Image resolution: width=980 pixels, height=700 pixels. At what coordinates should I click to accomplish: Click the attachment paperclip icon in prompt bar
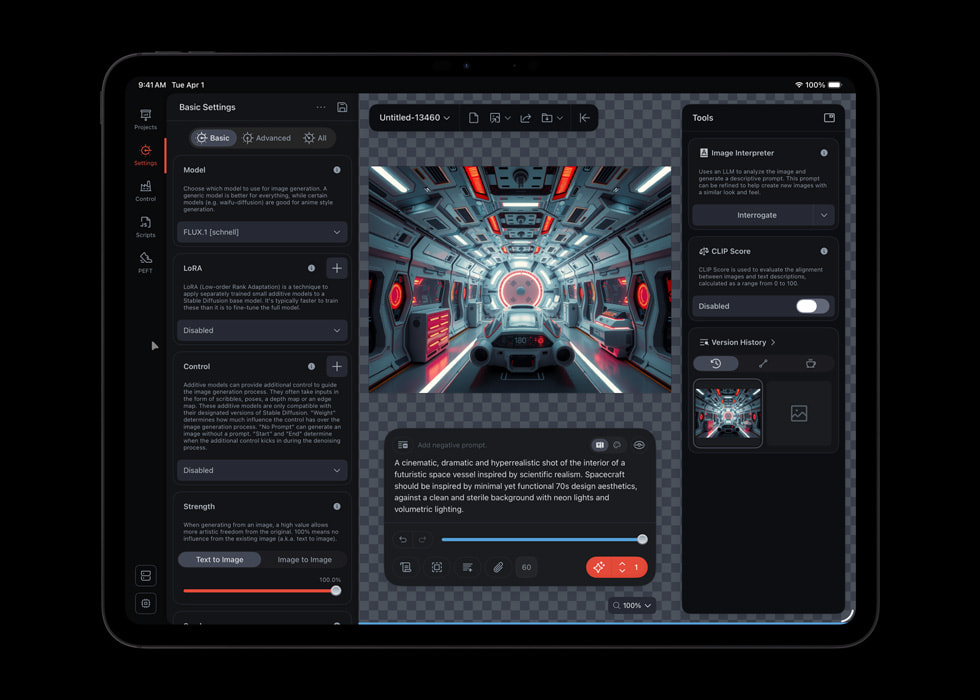pyautogui.click(x=499, y=567)
